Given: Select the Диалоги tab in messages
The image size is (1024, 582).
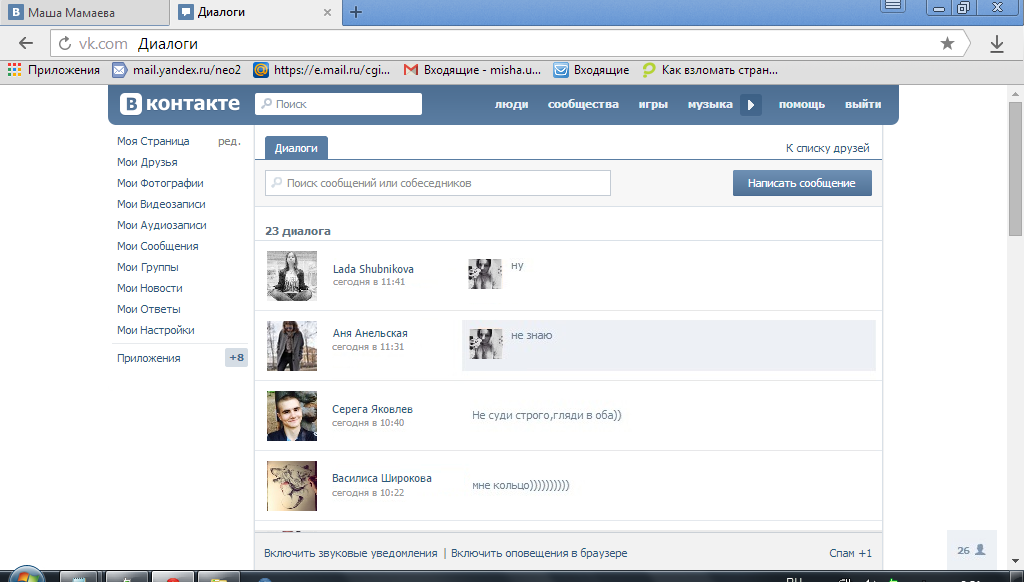Looking at the screenshot, I should tap(296, 148).
